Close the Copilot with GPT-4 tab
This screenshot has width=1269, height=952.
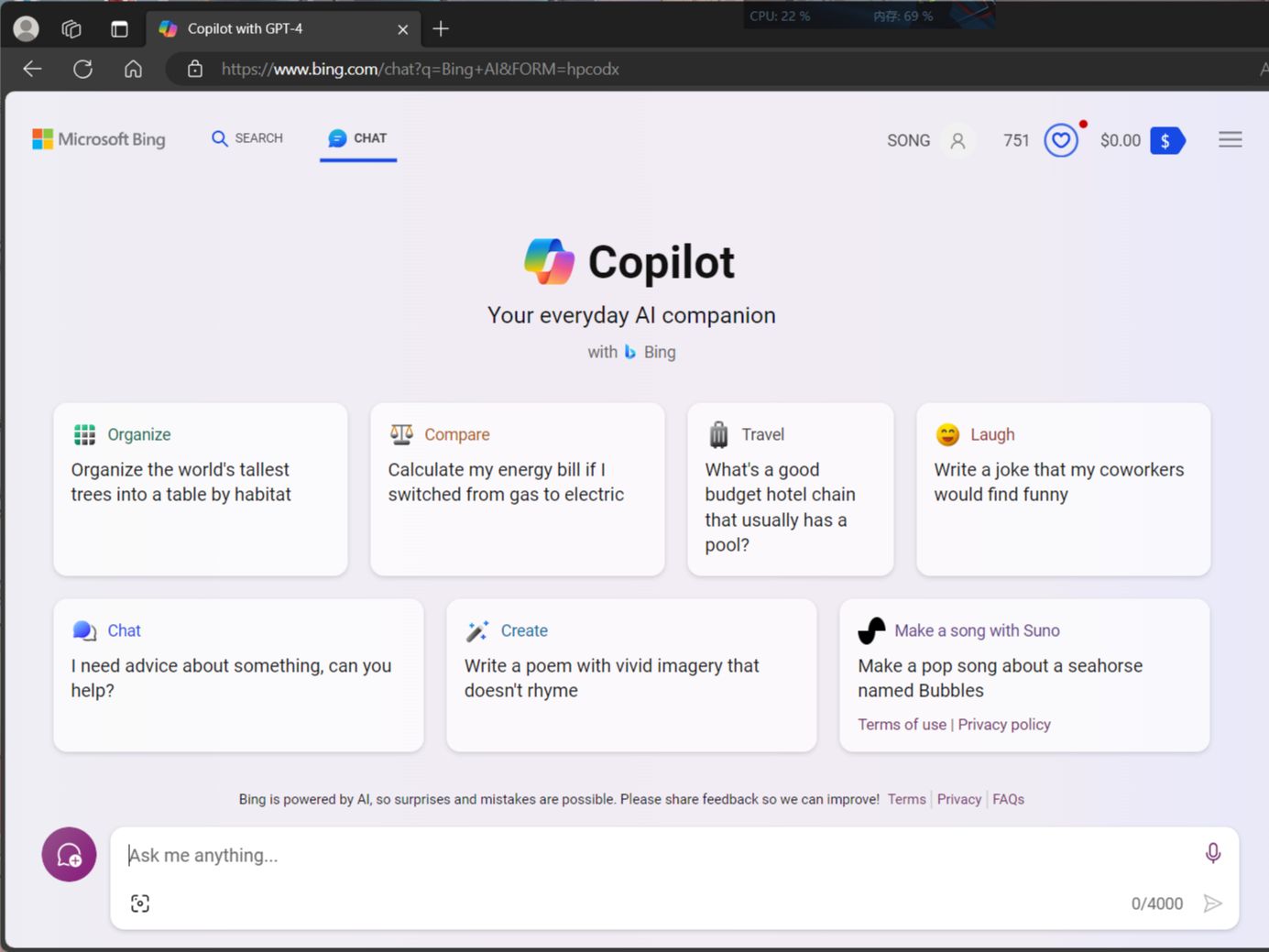click(402, 29)
